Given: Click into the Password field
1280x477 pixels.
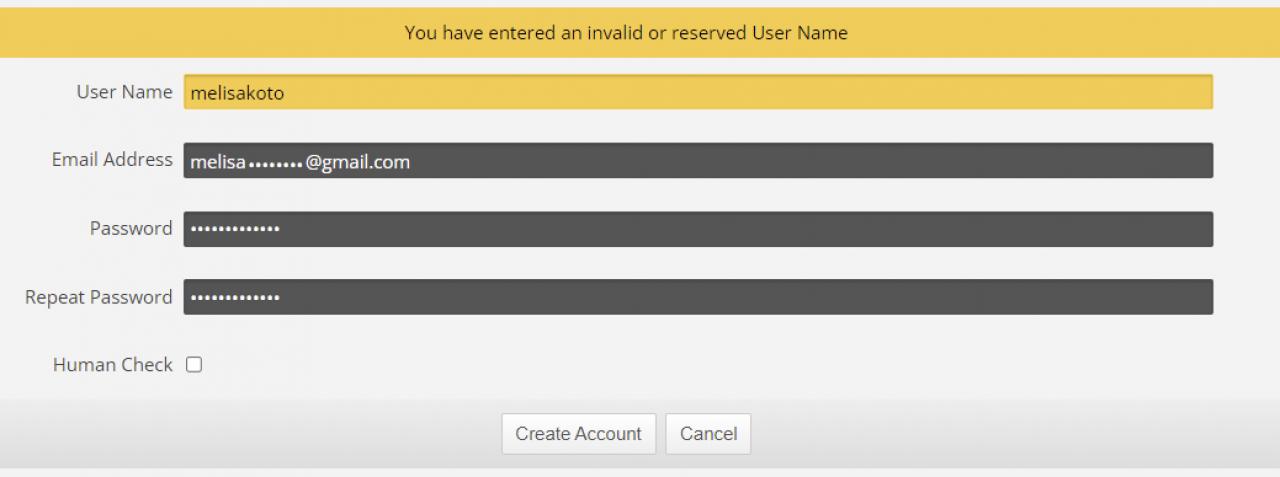Looking at the screenshot, I should pos(698,229).
